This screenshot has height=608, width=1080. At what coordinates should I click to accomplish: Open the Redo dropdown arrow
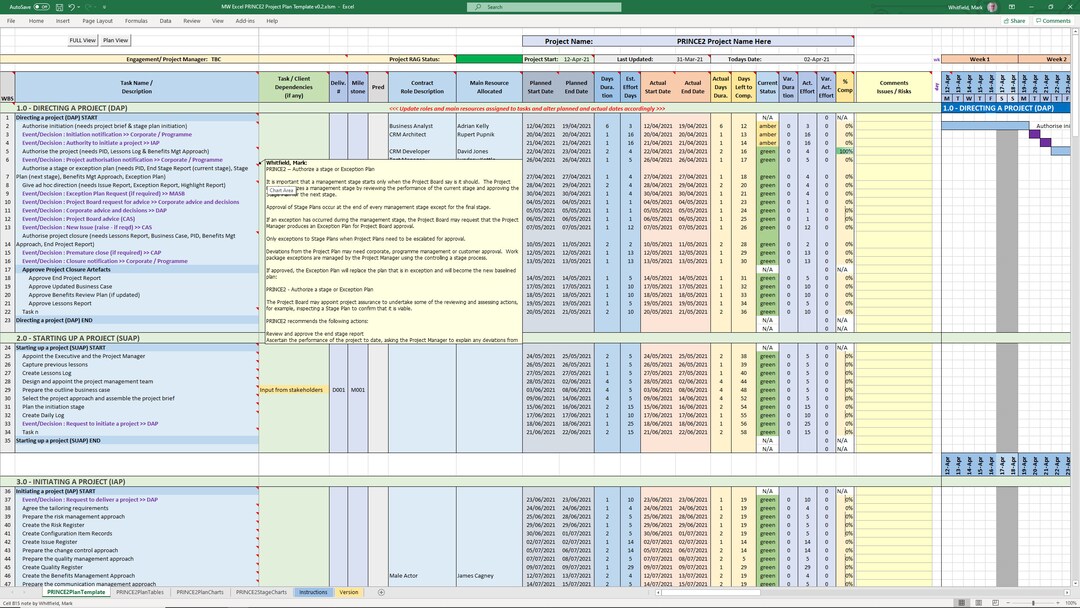click(x=95, y=6)
